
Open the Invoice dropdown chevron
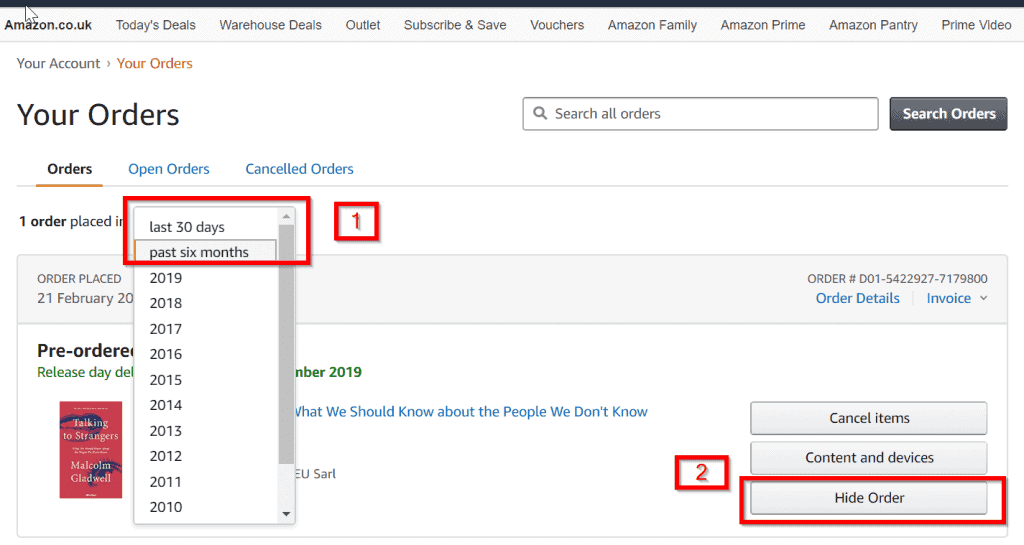[984, 298]
